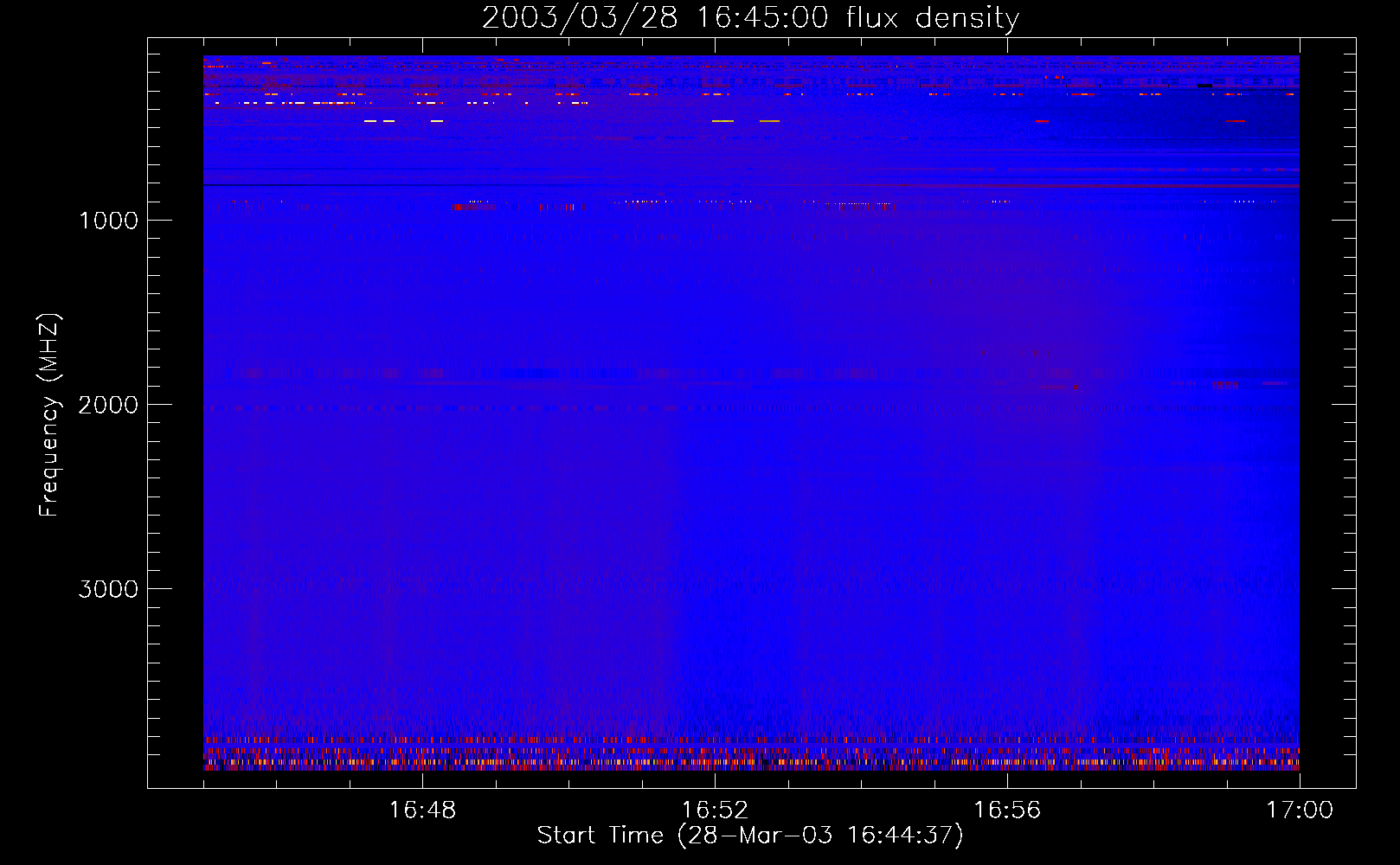Select the 'Frequency (MHZ)' y-axis label

[49, 414]
